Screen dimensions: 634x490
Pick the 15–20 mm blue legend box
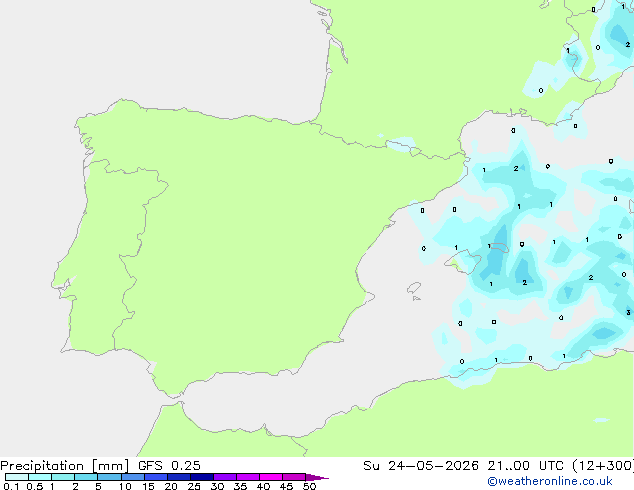point(155,477)
